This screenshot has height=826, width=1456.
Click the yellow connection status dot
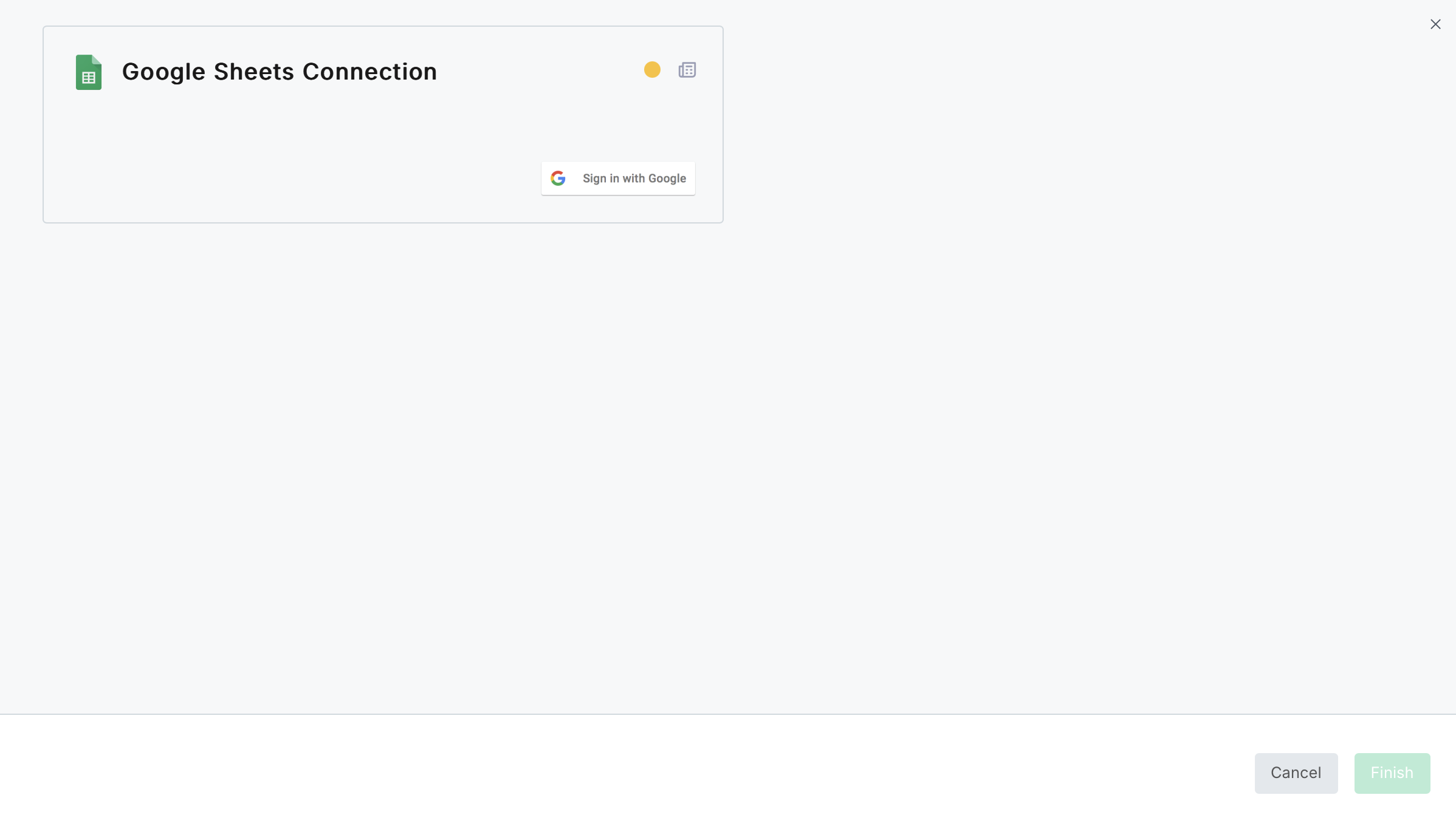[652, 70]
